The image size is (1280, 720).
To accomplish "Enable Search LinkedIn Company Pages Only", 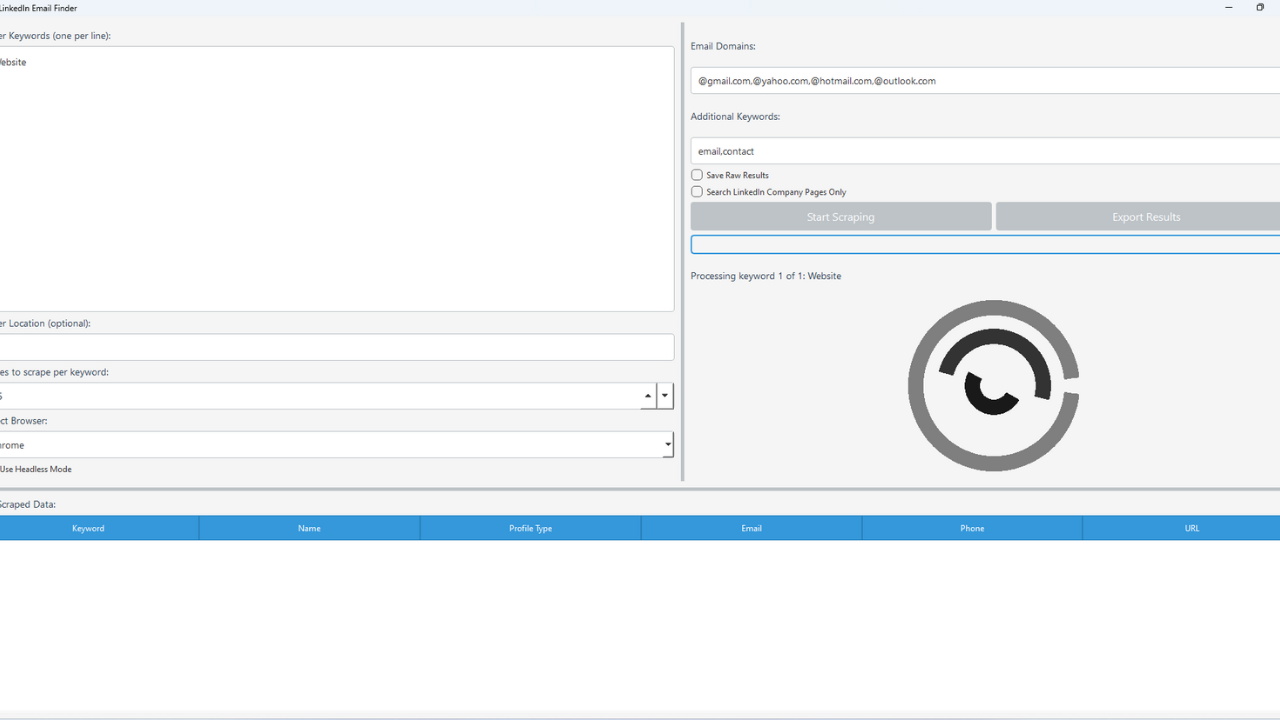I will point(696,192).
